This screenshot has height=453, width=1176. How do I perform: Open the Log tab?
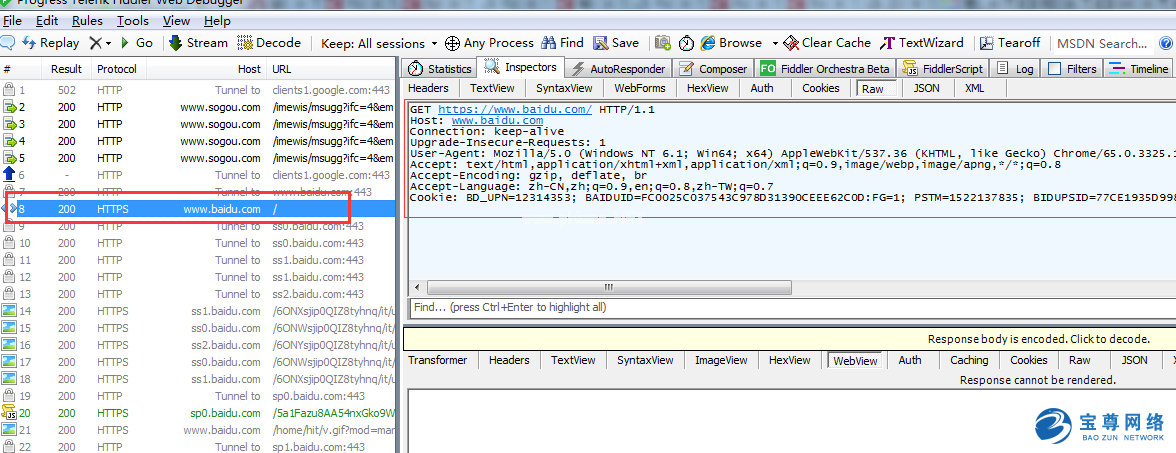click(1015, 69)
